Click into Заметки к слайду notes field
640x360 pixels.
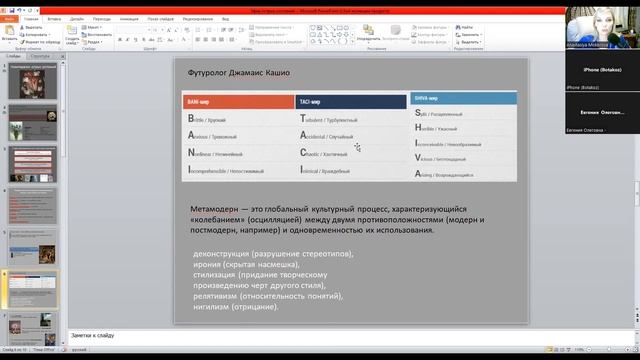351,337
